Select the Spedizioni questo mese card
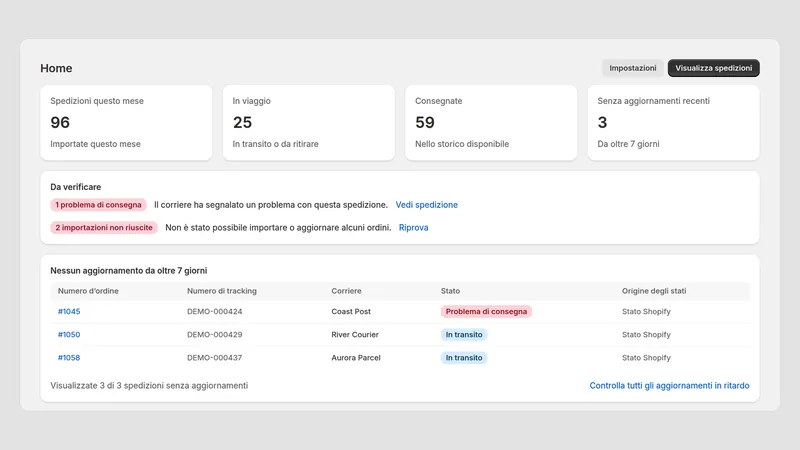 click(x=126, y=122)
